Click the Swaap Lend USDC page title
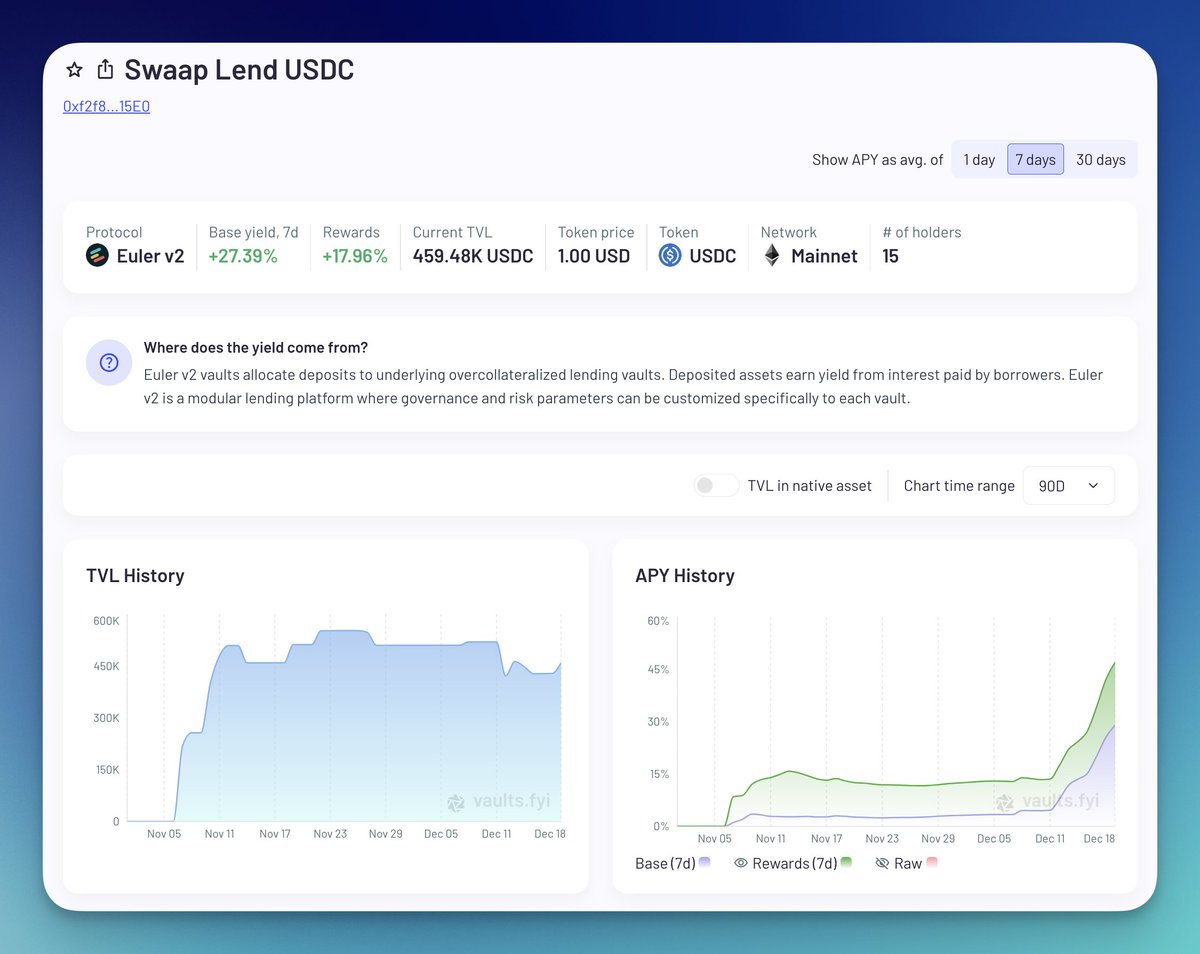 239,70
